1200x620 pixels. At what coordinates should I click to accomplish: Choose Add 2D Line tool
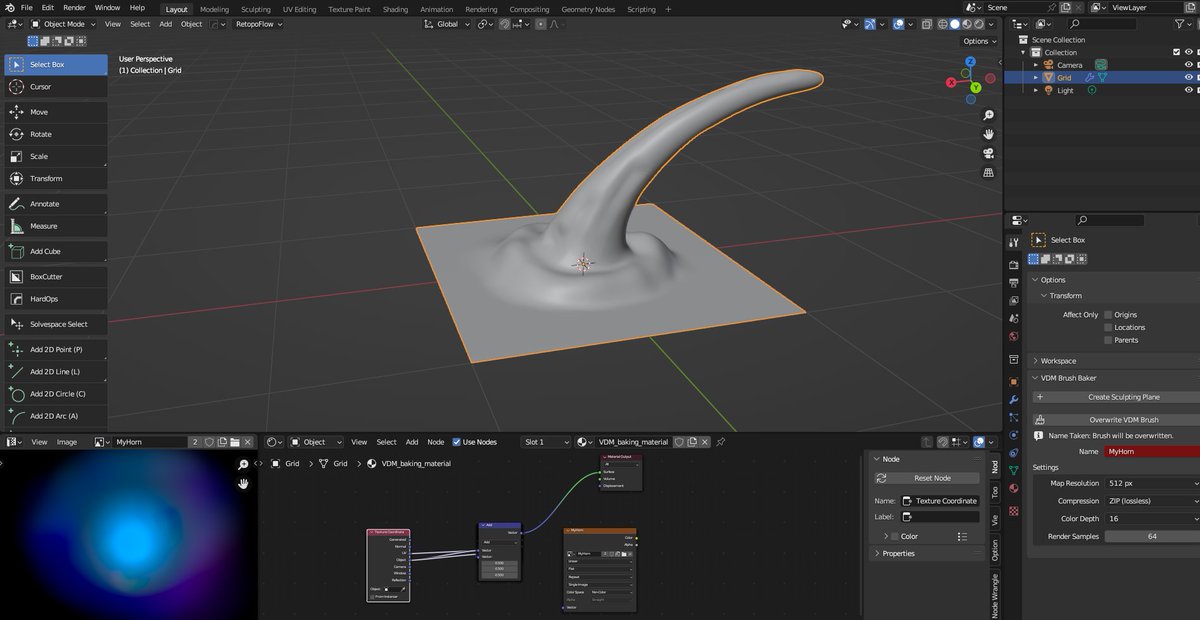point(55,372)
